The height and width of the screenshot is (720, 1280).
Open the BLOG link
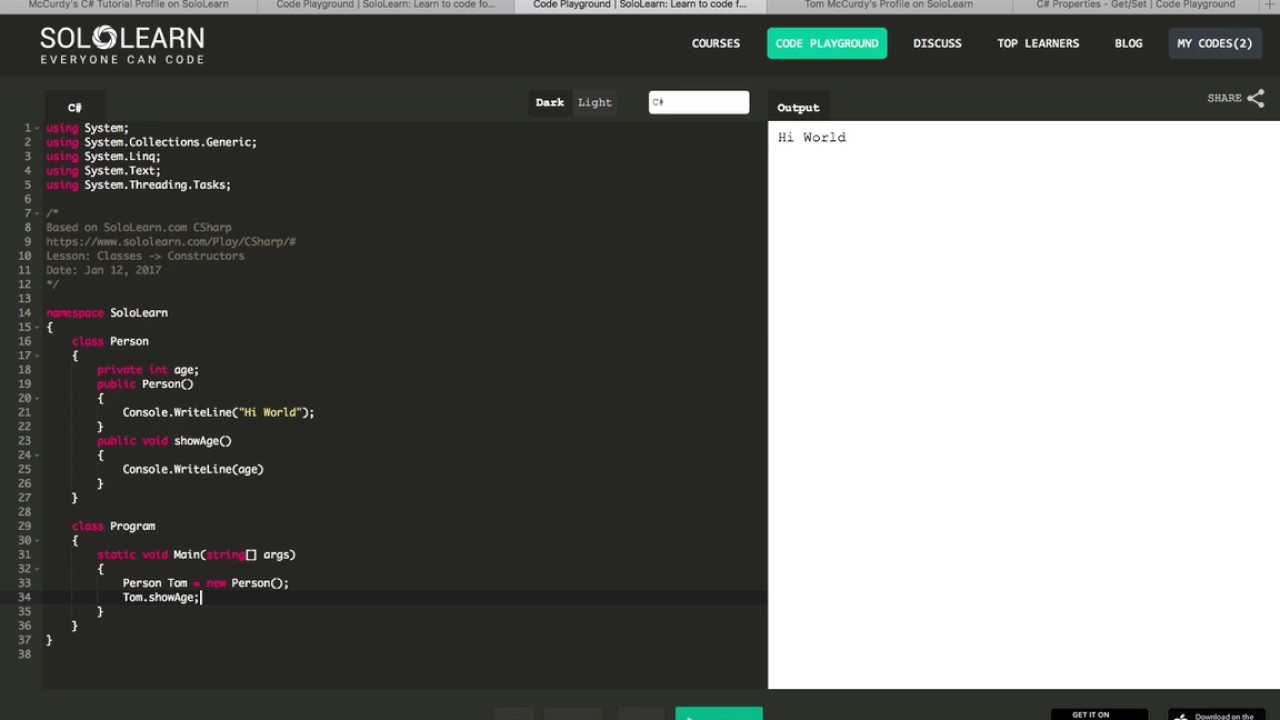point(1128,43)
